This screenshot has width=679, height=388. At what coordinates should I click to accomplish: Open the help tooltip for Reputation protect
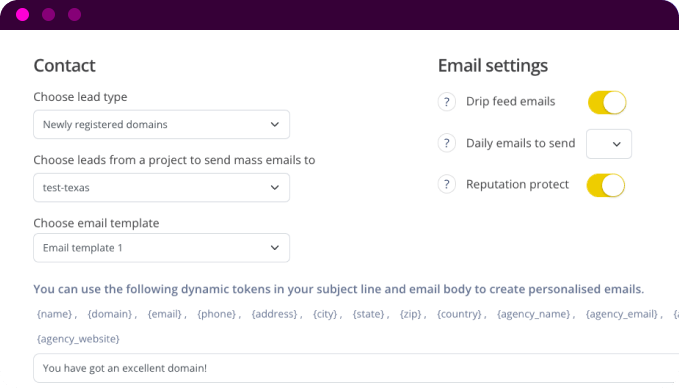point(446,184)
